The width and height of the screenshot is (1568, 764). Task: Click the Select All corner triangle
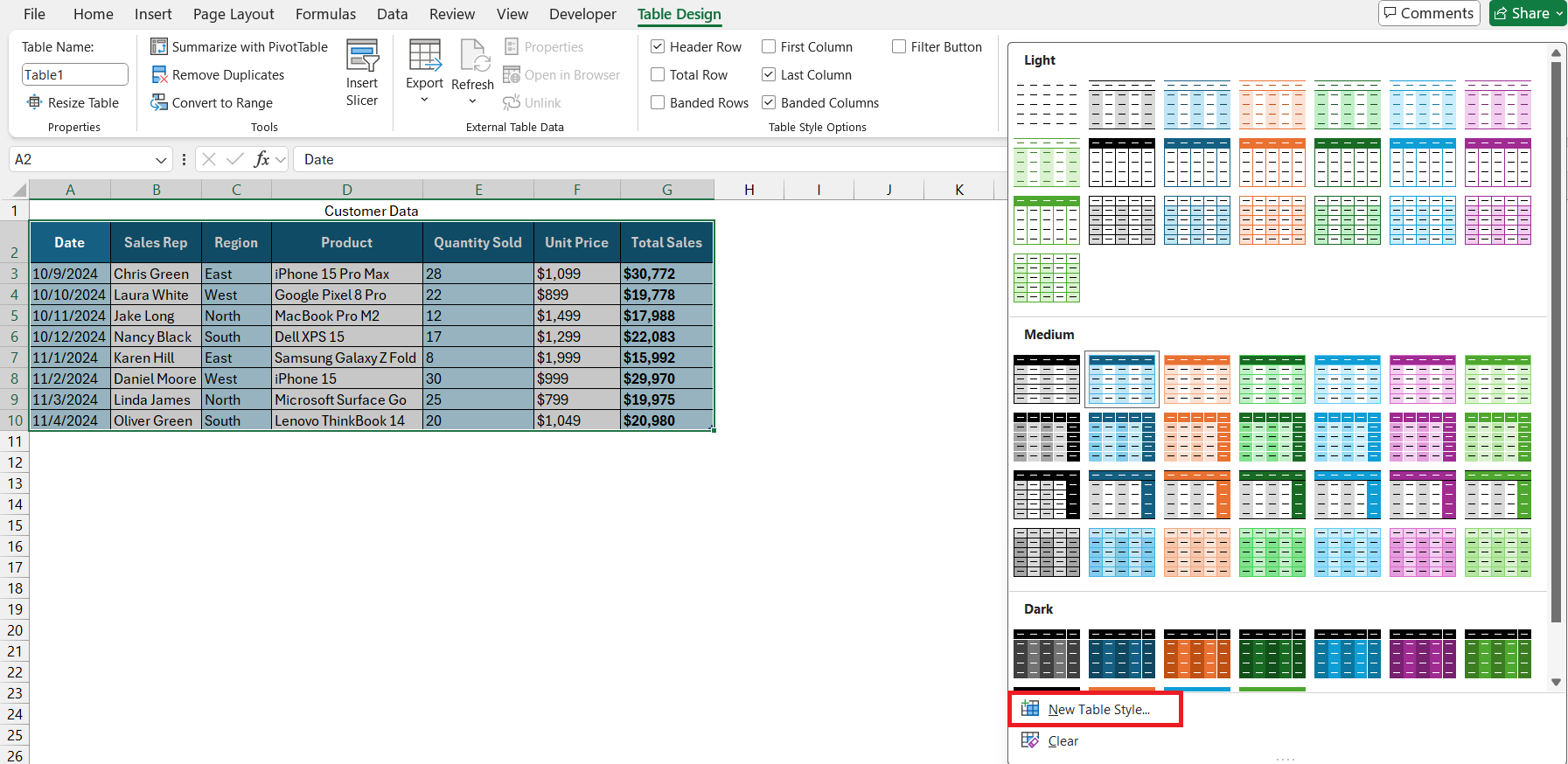coord(19,190)
